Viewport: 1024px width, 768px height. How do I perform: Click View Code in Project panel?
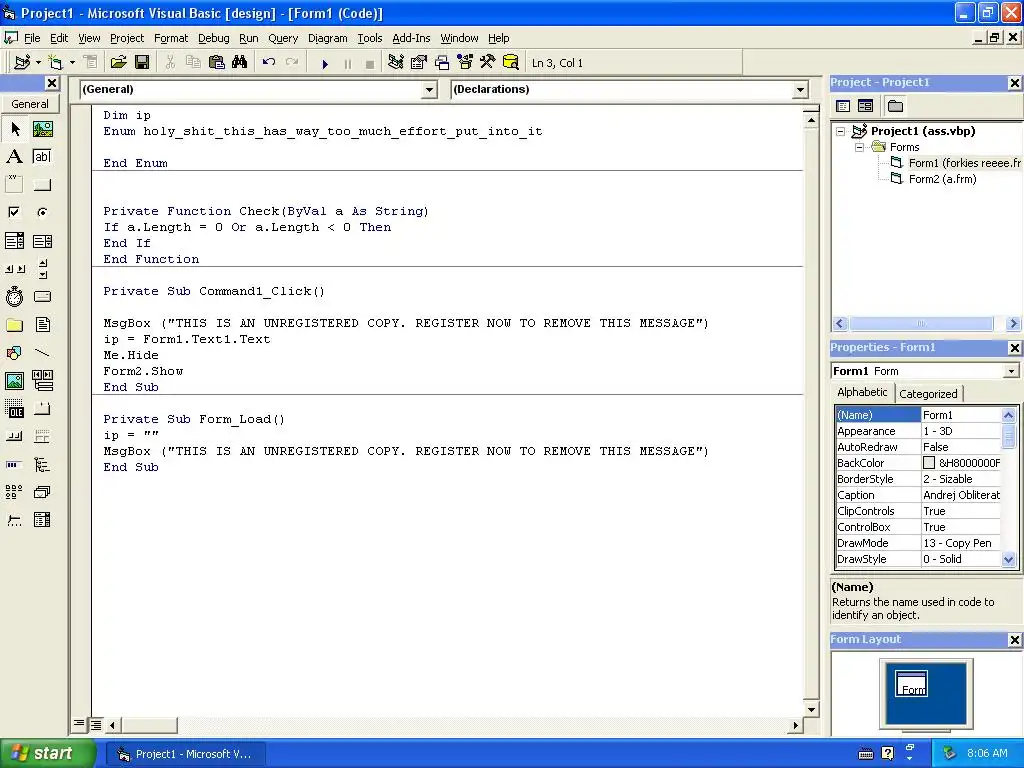[843, 106]
